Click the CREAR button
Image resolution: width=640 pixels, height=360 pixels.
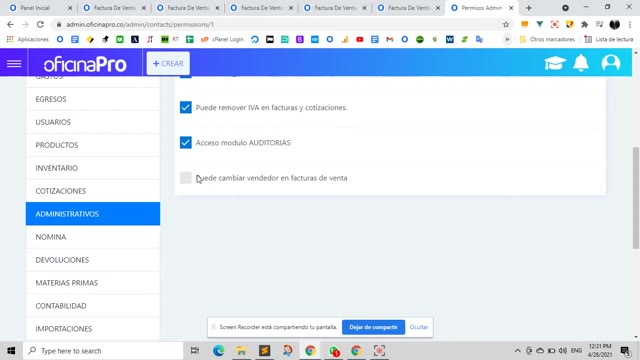168,63
